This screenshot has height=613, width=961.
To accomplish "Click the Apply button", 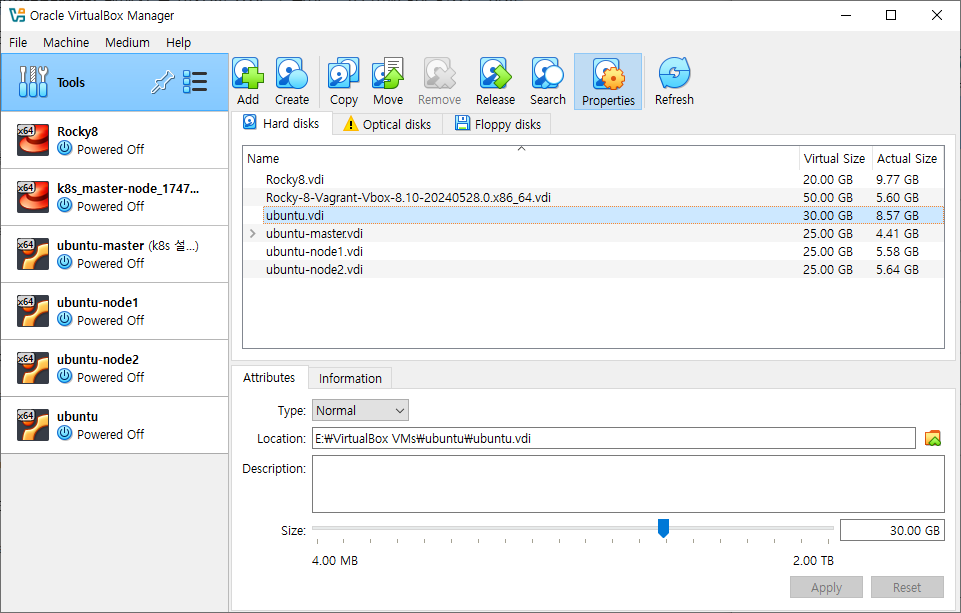I will (x=826, y=587).
